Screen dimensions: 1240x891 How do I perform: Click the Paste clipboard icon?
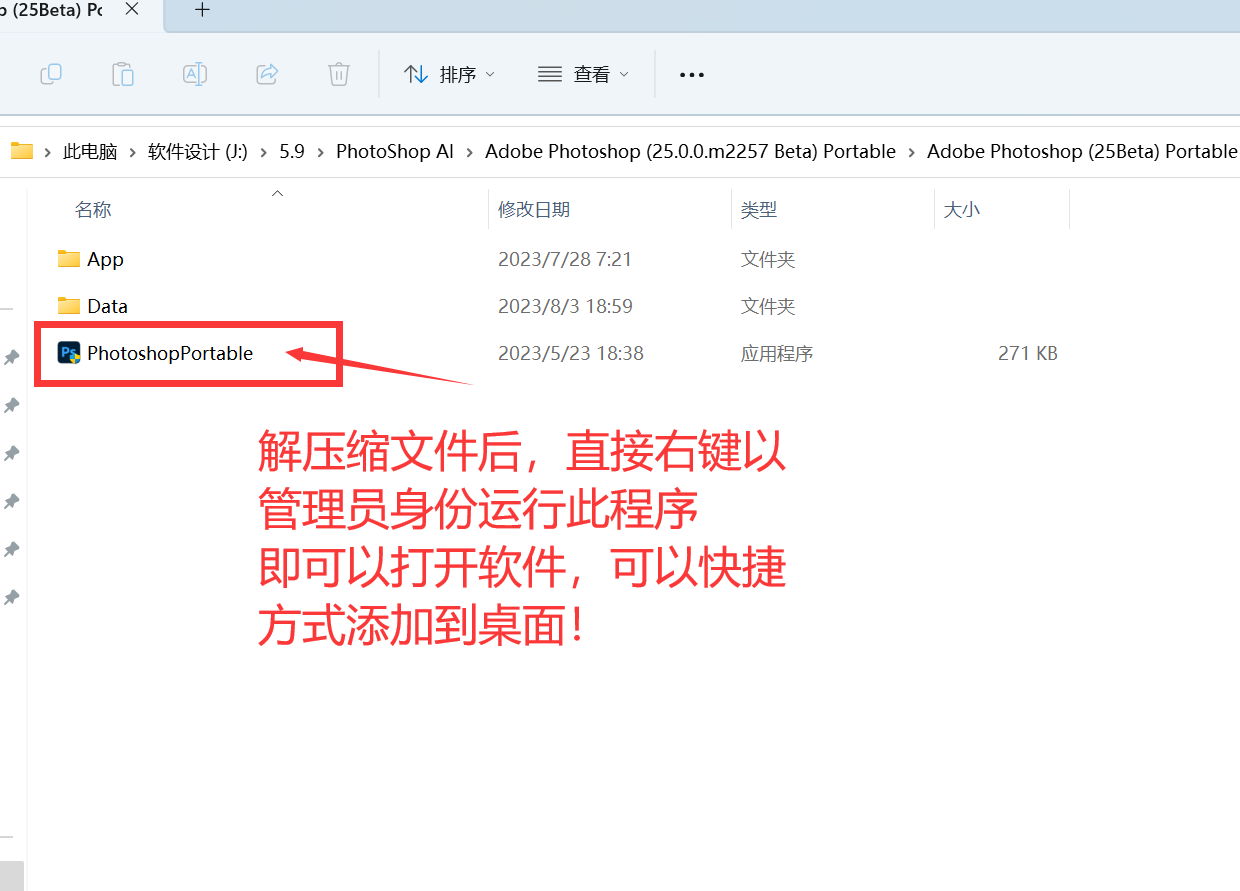(122, 74)
